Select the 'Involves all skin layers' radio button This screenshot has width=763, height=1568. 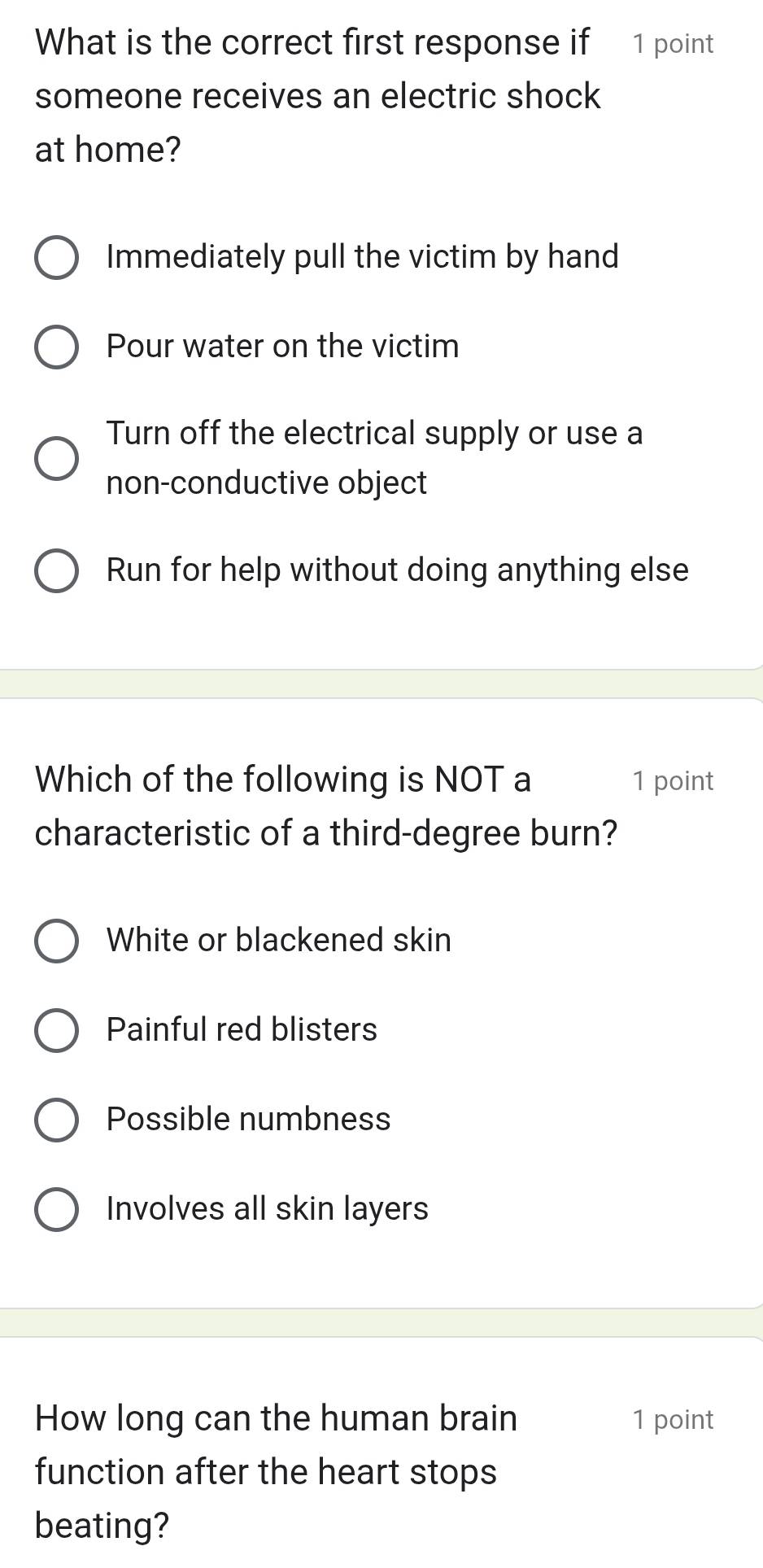(57, 1211)
